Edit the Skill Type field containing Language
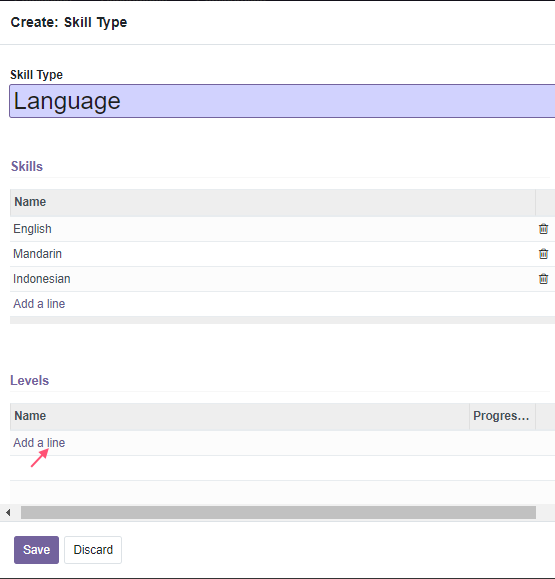This screenshot has height=579, width=555. point(282,101)
